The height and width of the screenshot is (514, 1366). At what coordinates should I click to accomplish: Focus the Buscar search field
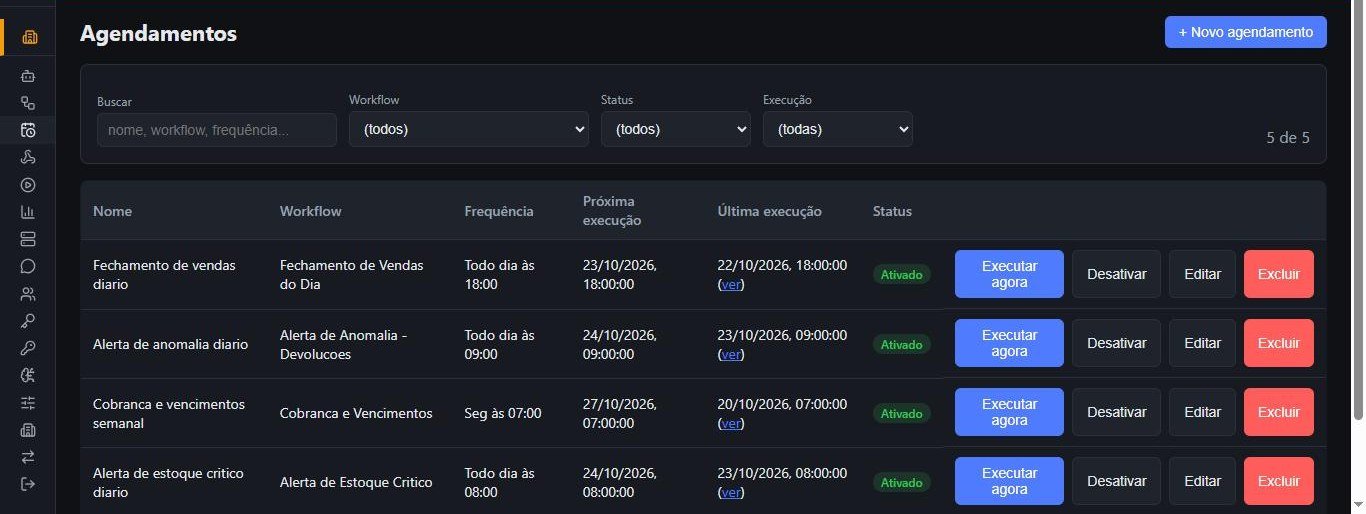click(217, 130)
